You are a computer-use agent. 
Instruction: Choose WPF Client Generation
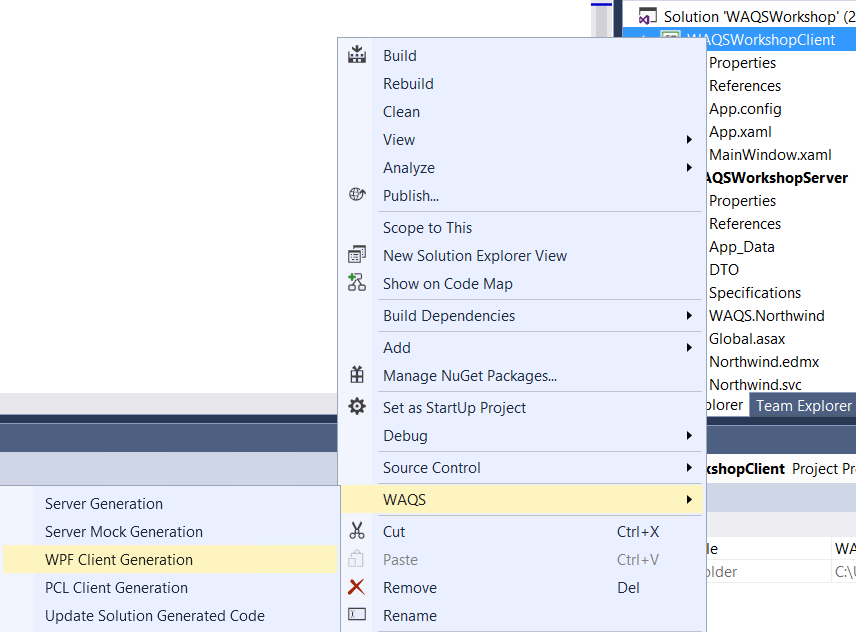(170, 559)
